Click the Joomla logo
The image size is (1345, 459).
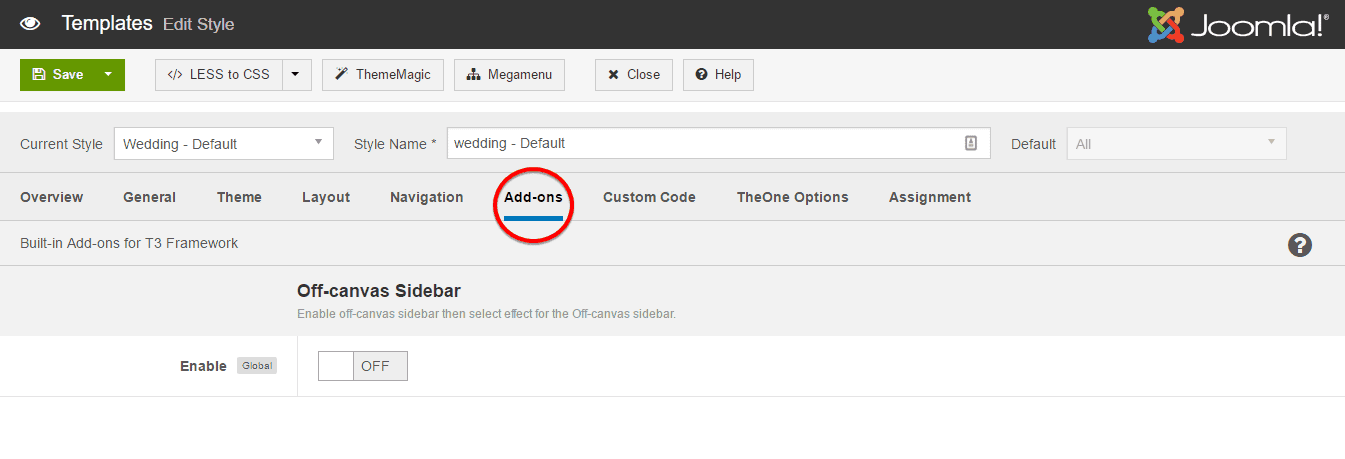point(1238,25)
